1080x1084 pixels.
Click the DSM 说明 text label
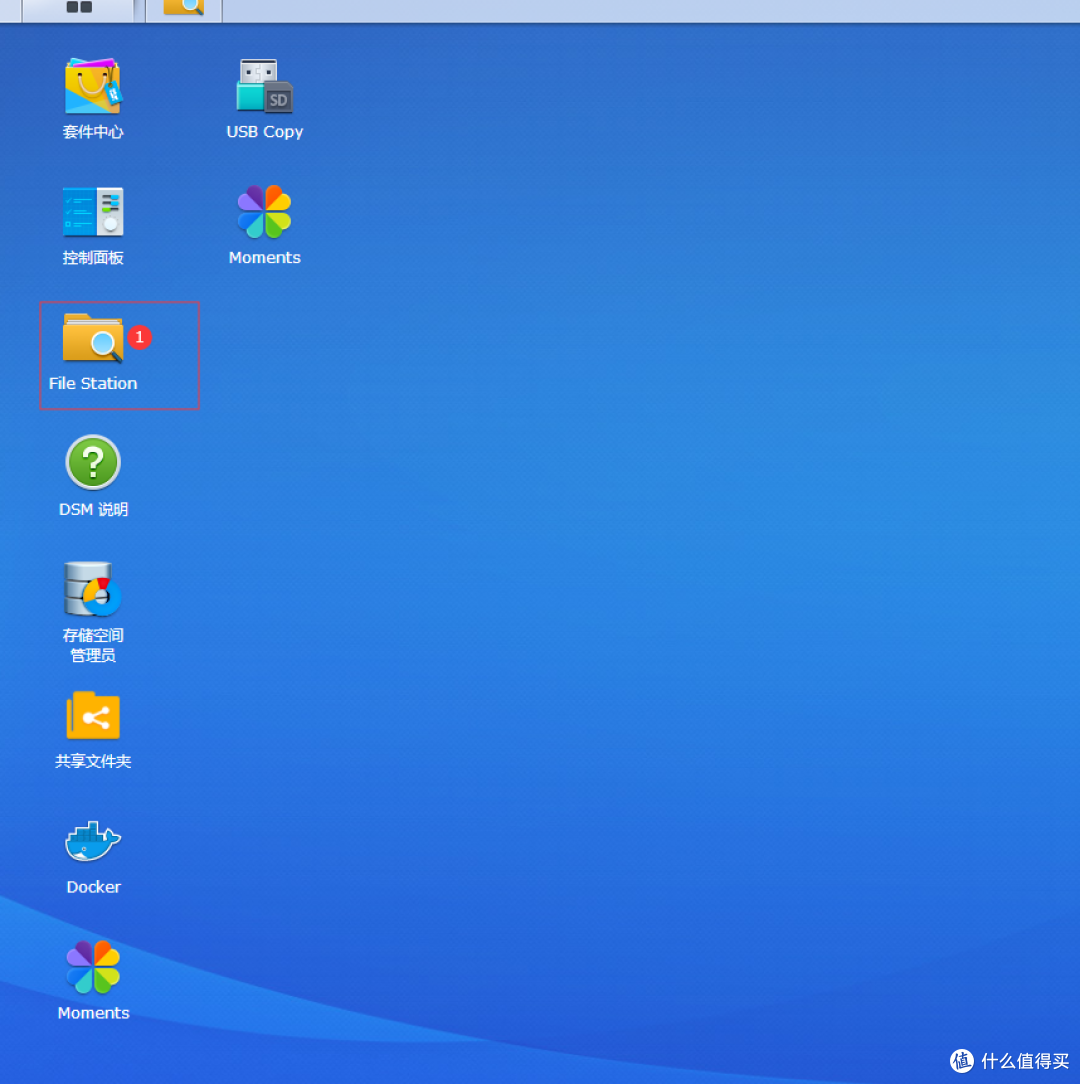pyautogui.click(x=93, y=510)
